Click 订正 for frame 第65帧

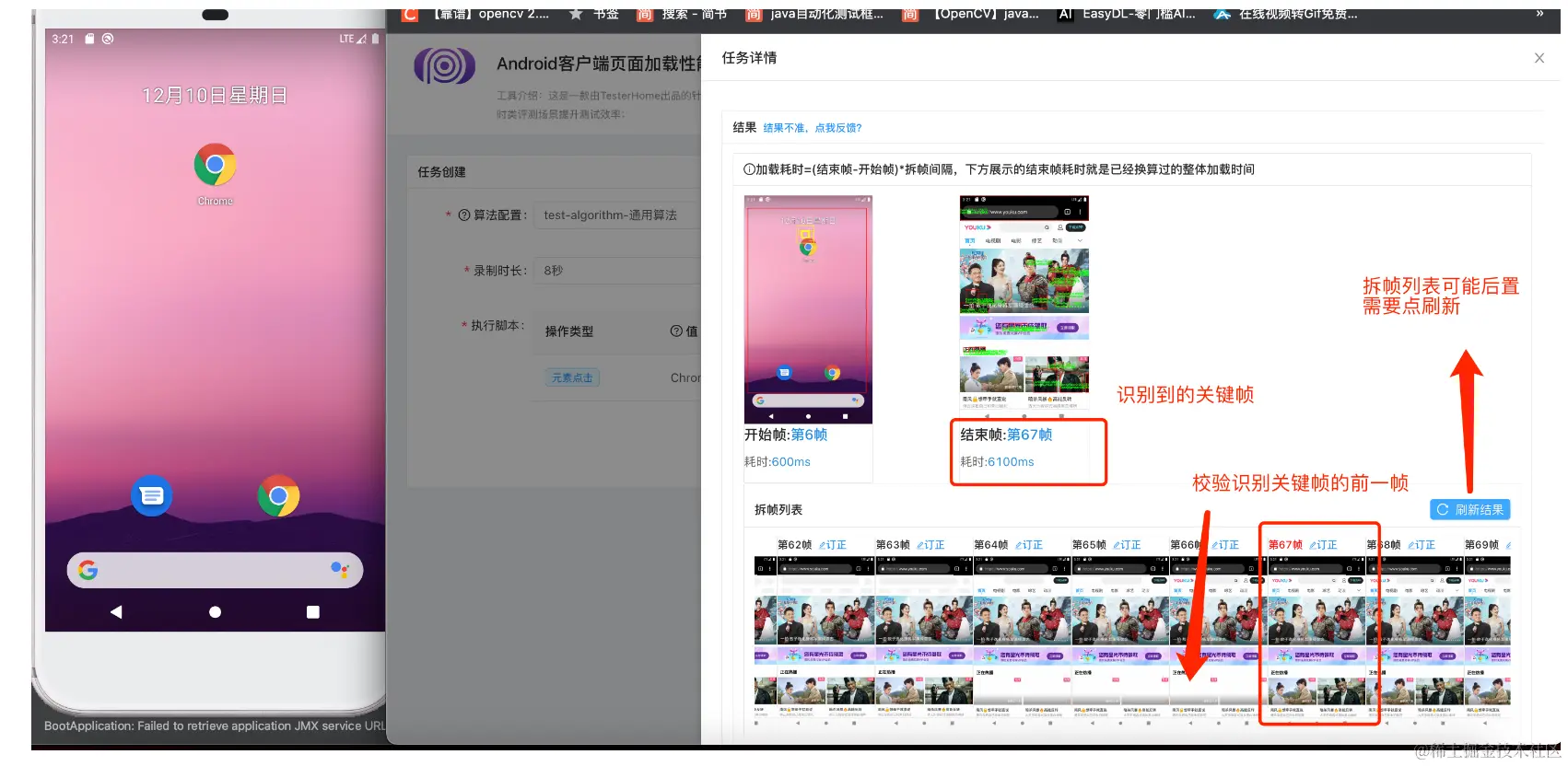(1127, 545)
